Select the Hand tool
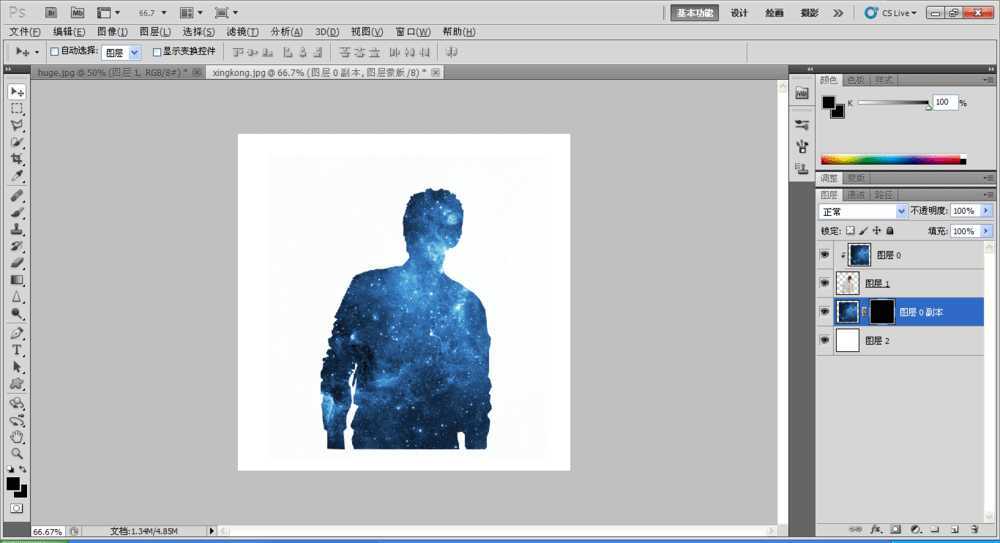1000x543 pixels. pyautogui.click(x=17, y=437)
